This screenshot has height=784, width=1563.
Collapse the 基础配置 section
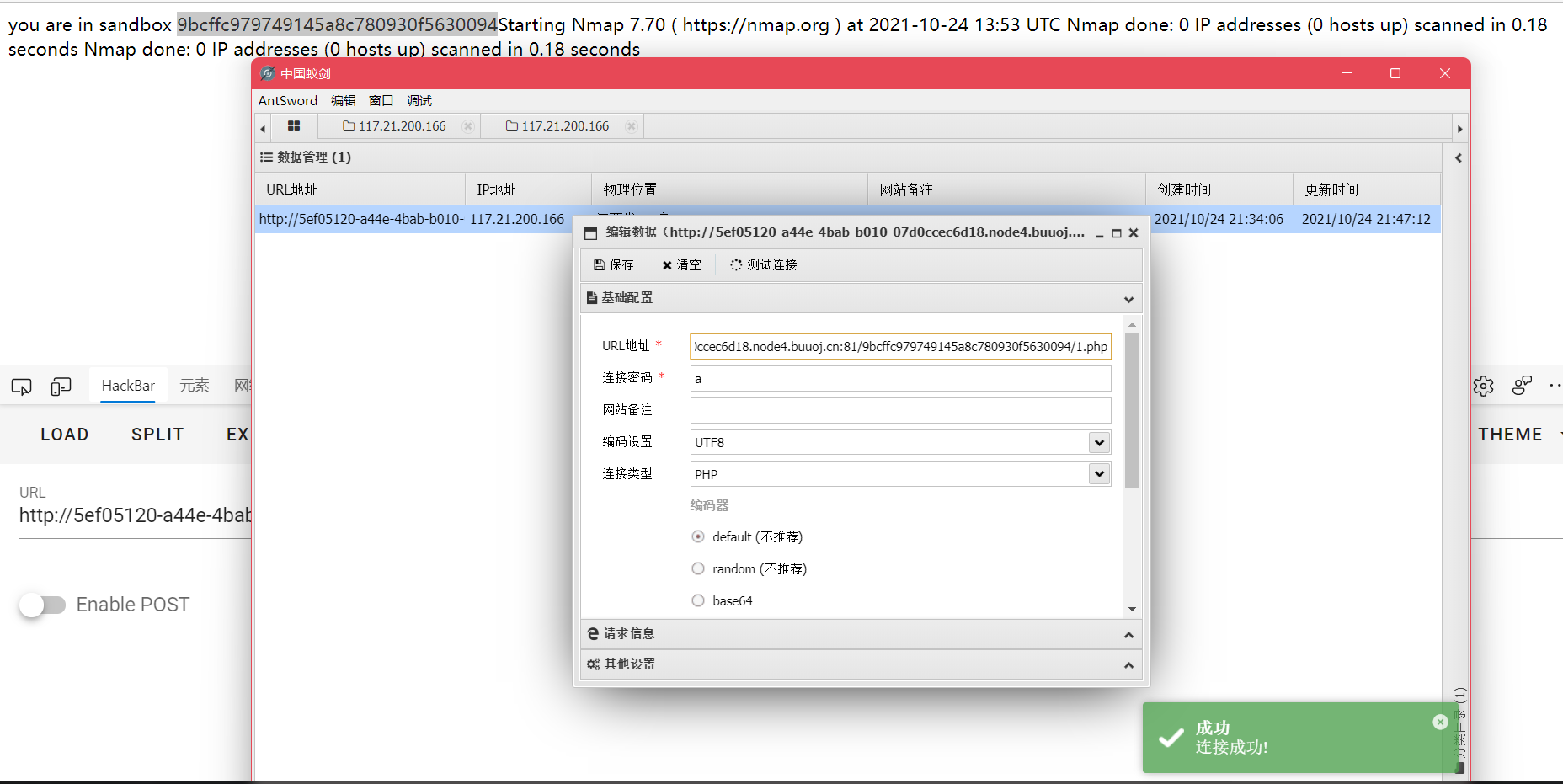(x=1128, y=299)
